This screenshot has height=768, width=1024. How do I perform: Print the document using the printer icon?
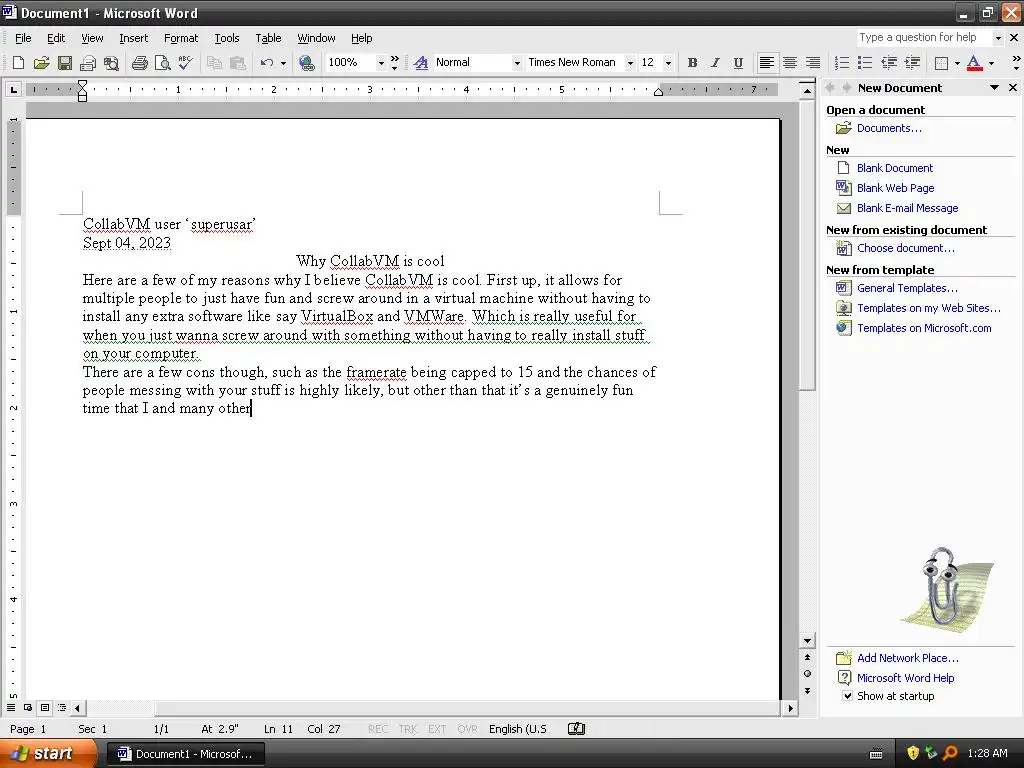pyautogui.click(x=140, y=63)
